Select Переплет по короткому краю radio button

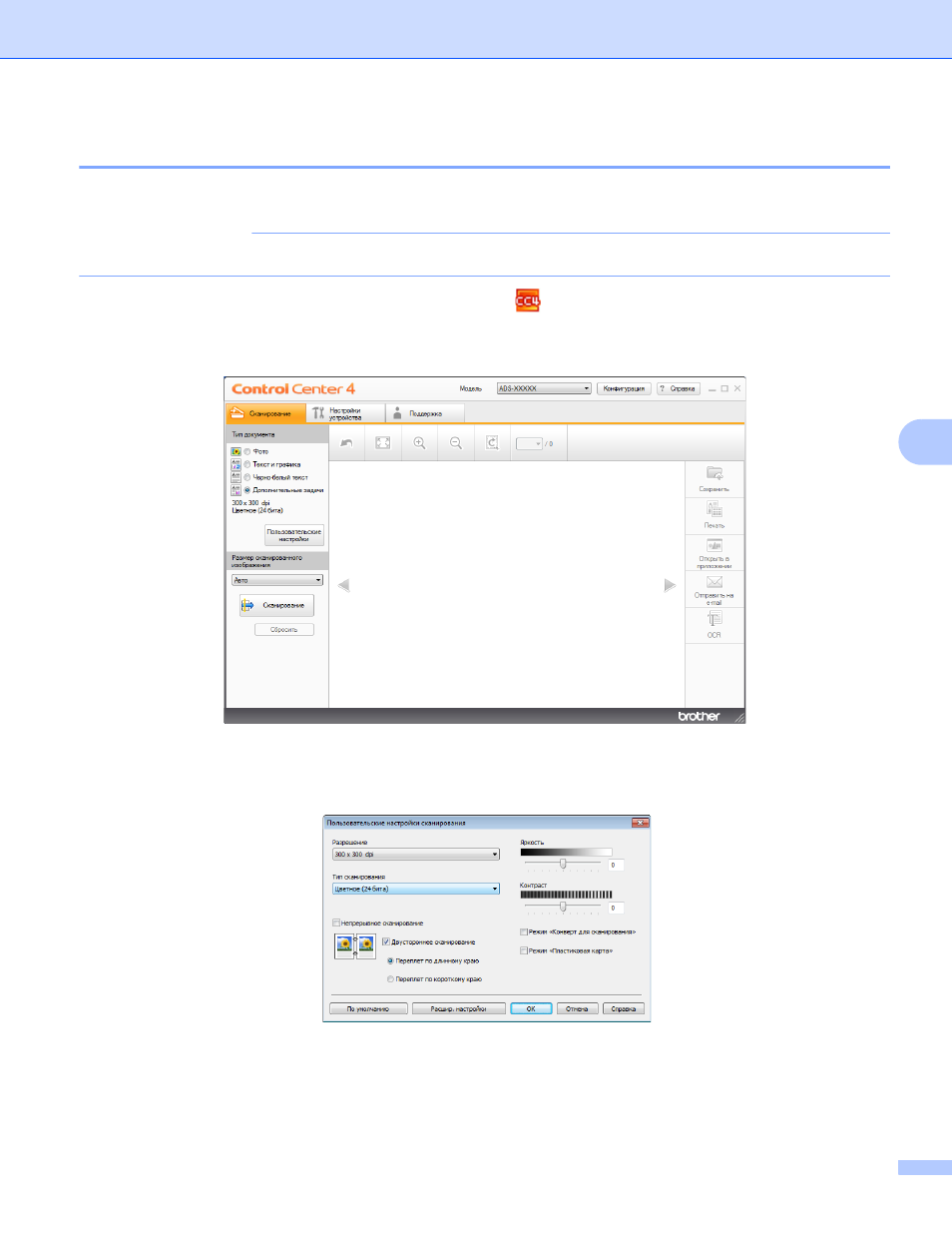pos(390,979)
